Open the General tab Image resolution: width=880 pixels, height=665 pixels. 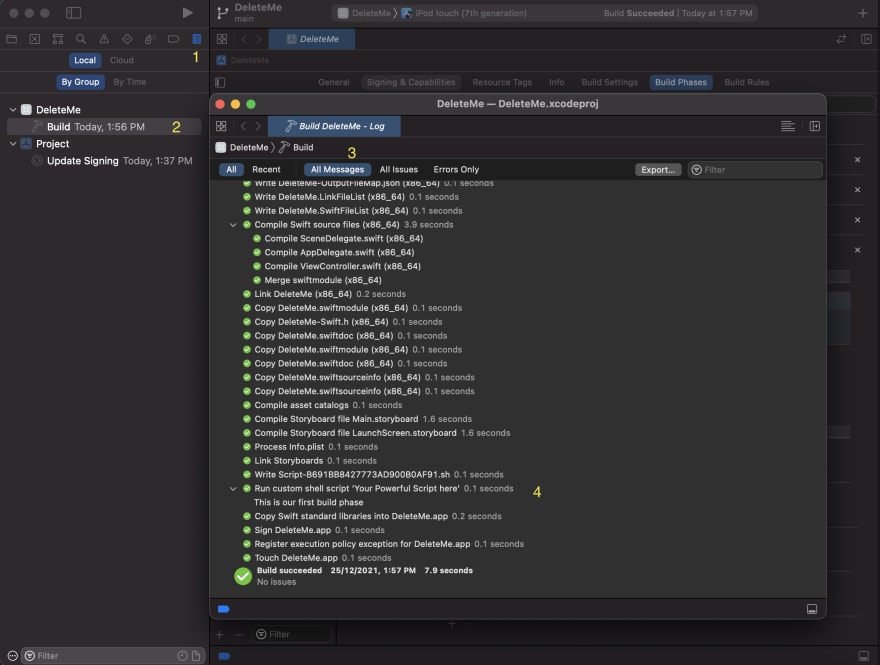(334, 82)
